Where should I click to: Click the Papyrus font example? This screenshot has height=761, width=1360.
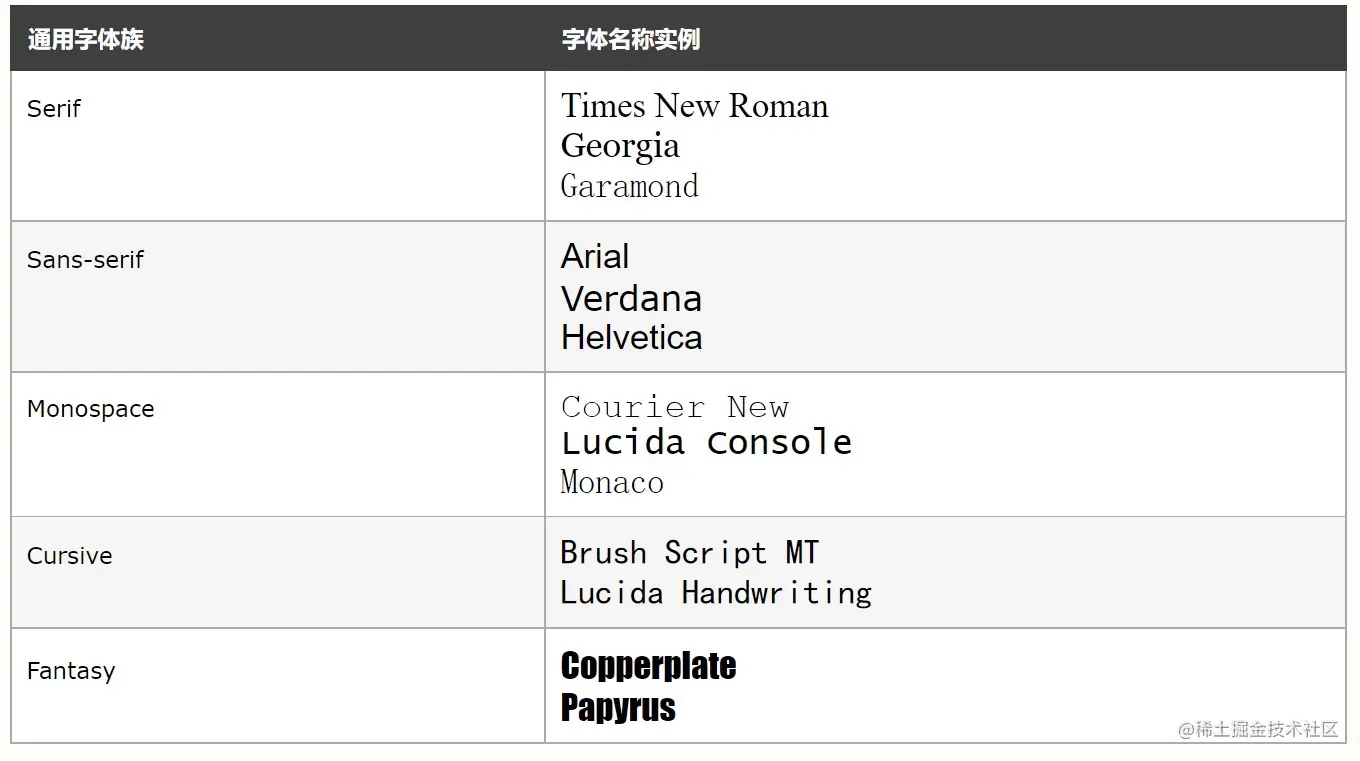coord(618,707)
